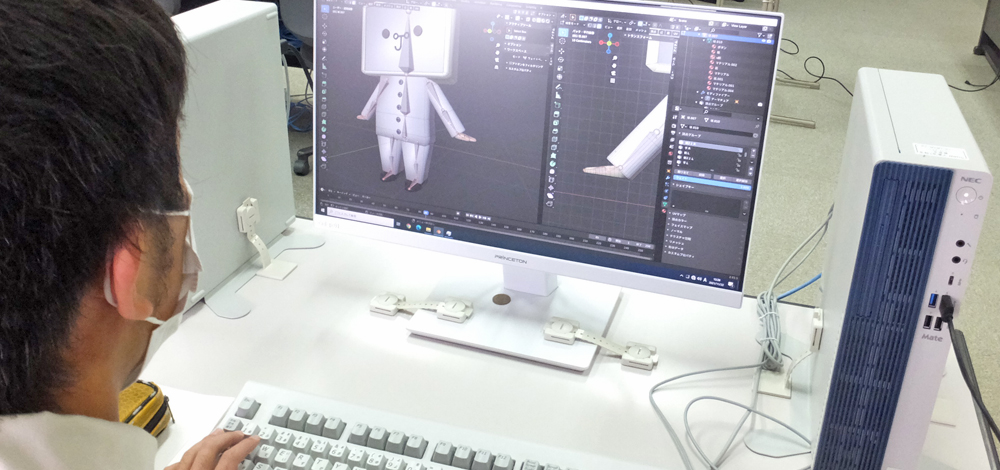The width and height of the screenshot is (1000, 470).
Task: Open the メッシュ menu in right viewport header
Action: (x=641, y=30)
